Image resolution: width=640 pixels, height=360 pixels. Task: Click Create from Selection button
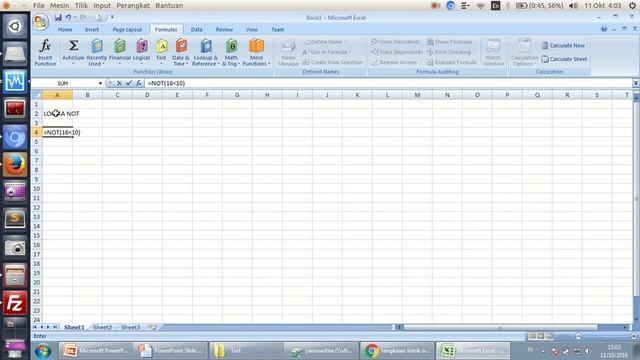(333, 62)
